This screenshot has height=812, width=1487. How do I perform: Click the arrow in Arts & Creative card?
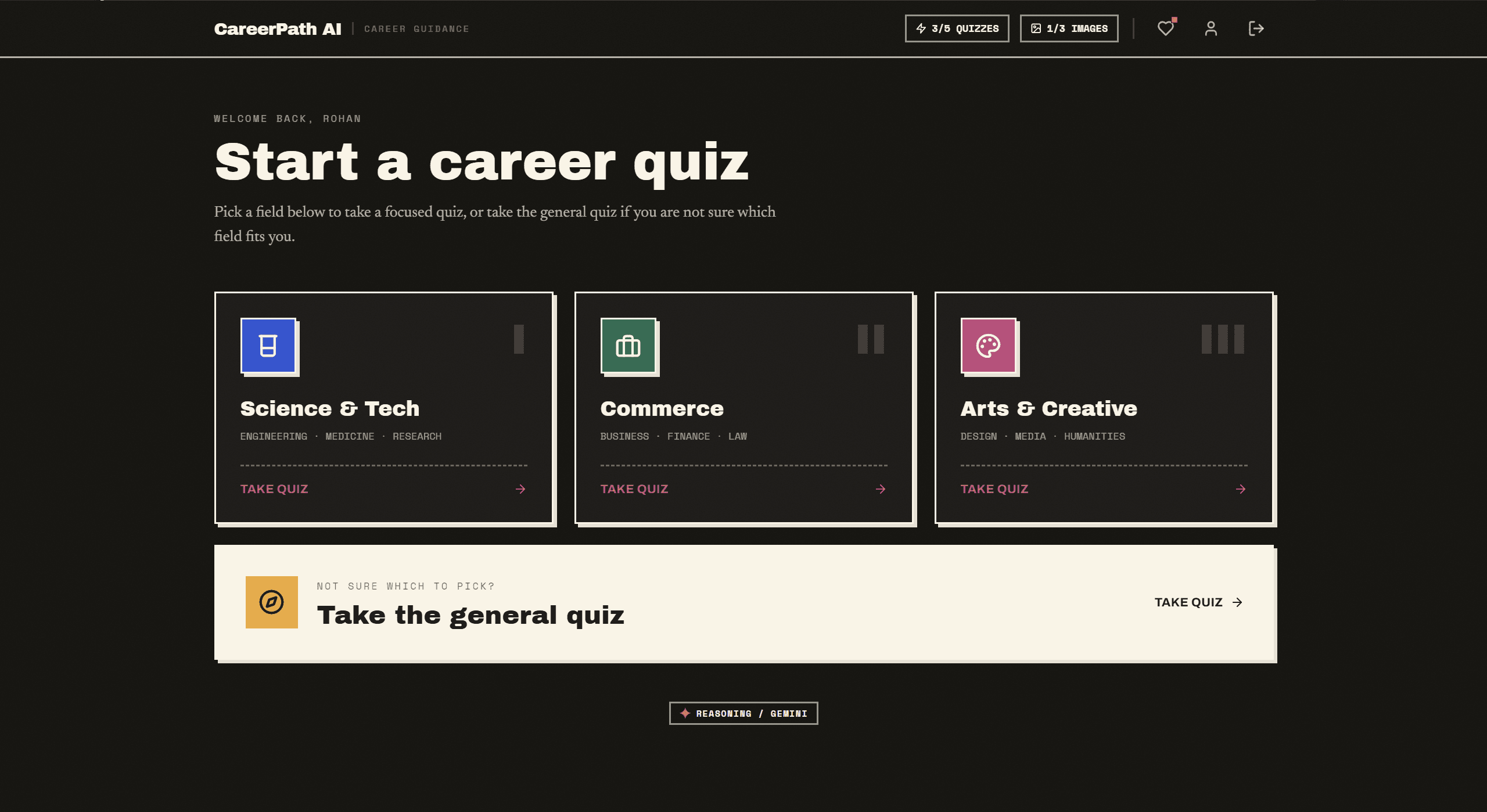tap(1241, 489)
